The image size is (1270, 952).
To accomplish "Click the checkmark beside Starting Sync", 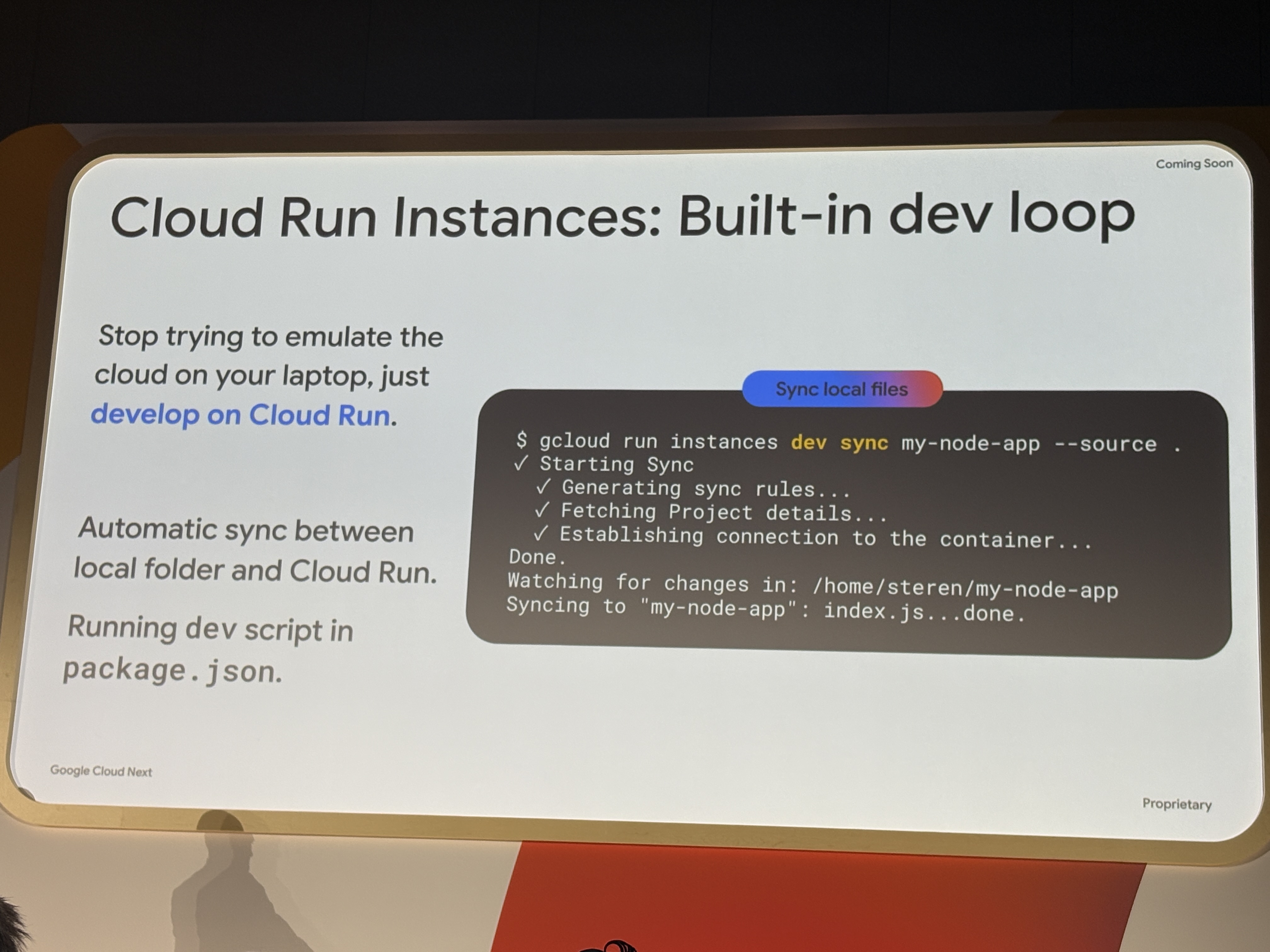I will click(x=520, y=464).
